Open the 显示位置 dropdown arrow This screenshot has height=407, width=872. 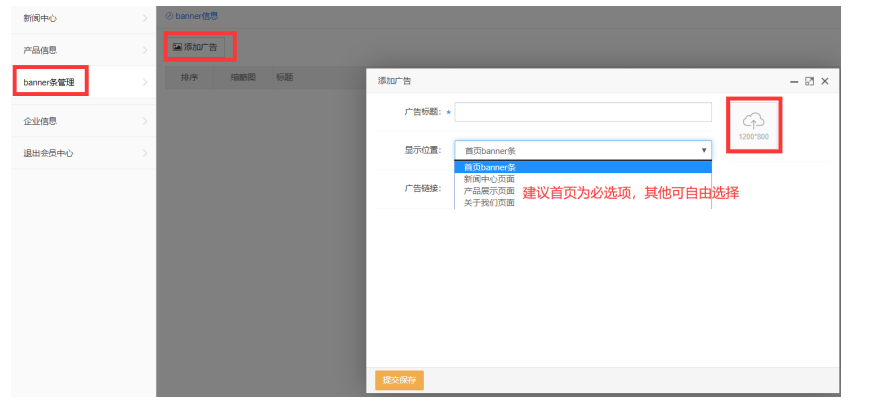[x=703, y=150]
